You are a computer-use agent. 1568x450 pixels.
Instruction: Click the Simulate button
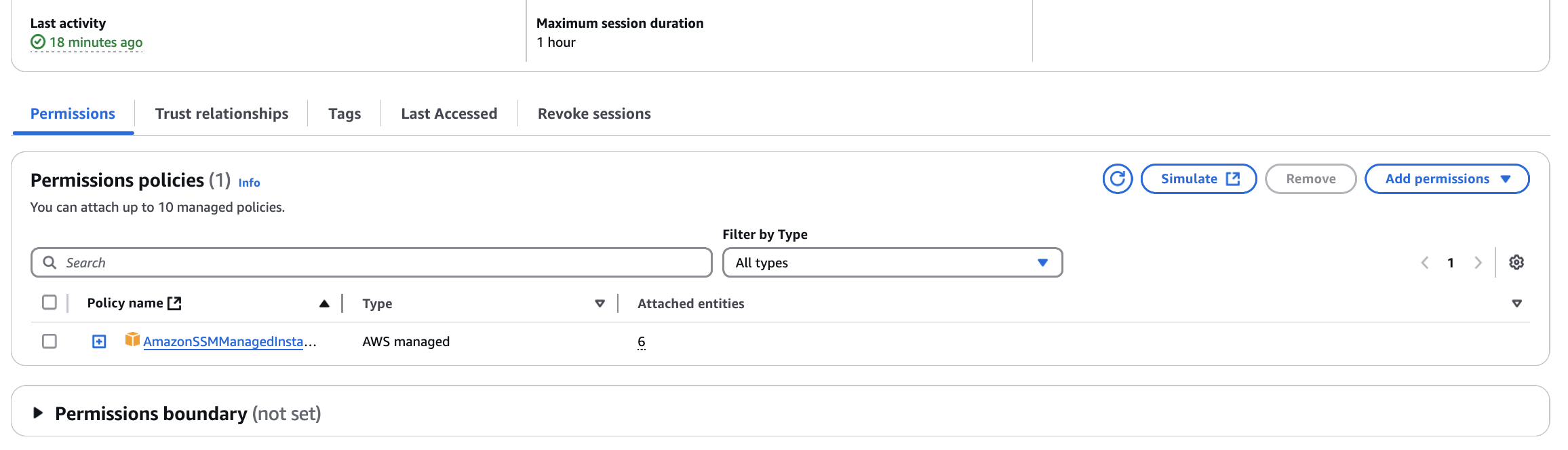pyautogui.click(x=1198, y=179)
